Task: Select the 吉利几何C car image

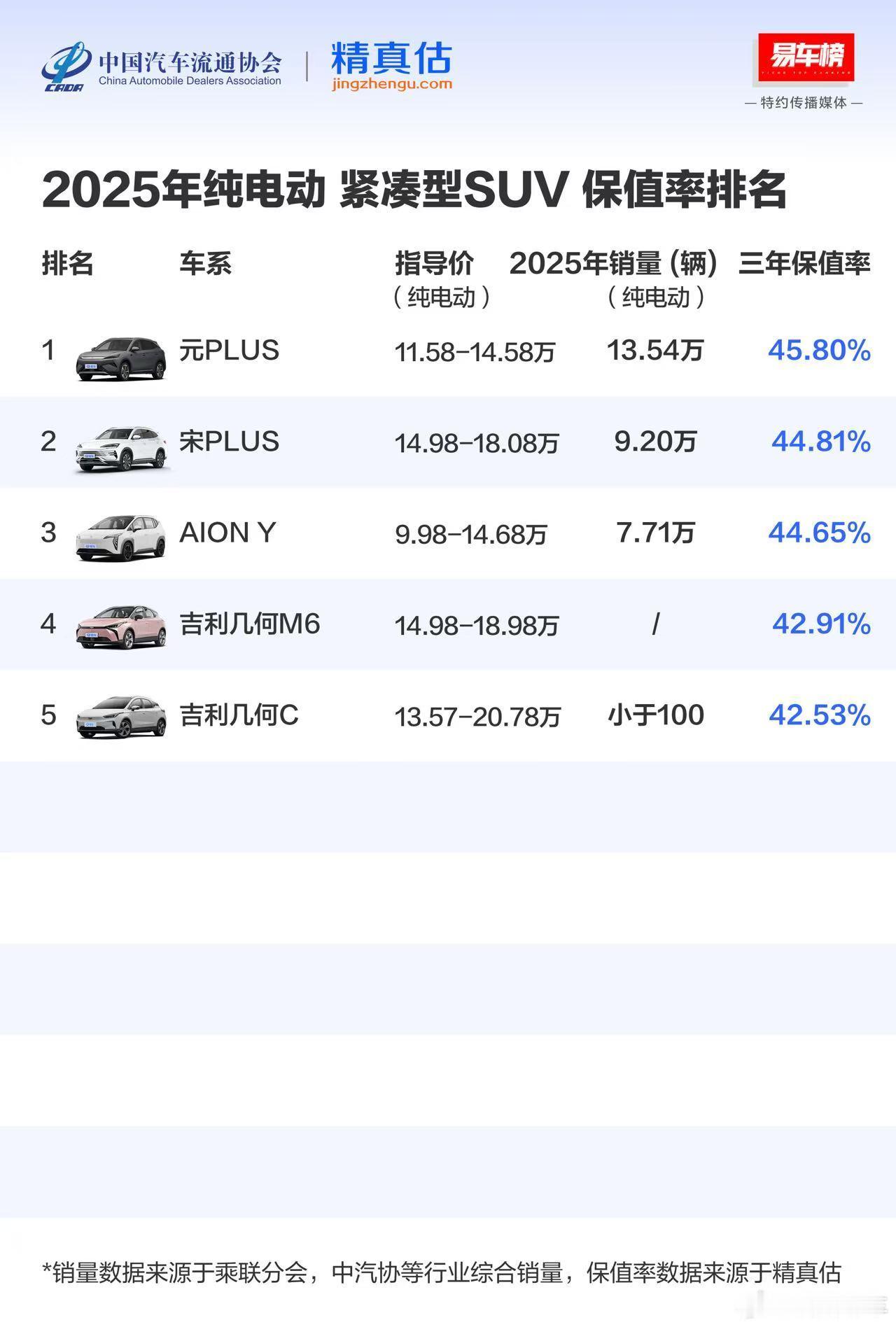Action: coord(121,717)
